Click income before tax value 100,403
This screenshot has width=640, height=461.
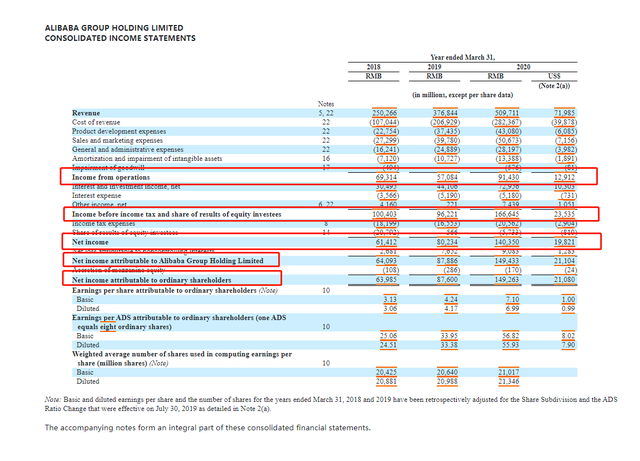tap(384, 214)
